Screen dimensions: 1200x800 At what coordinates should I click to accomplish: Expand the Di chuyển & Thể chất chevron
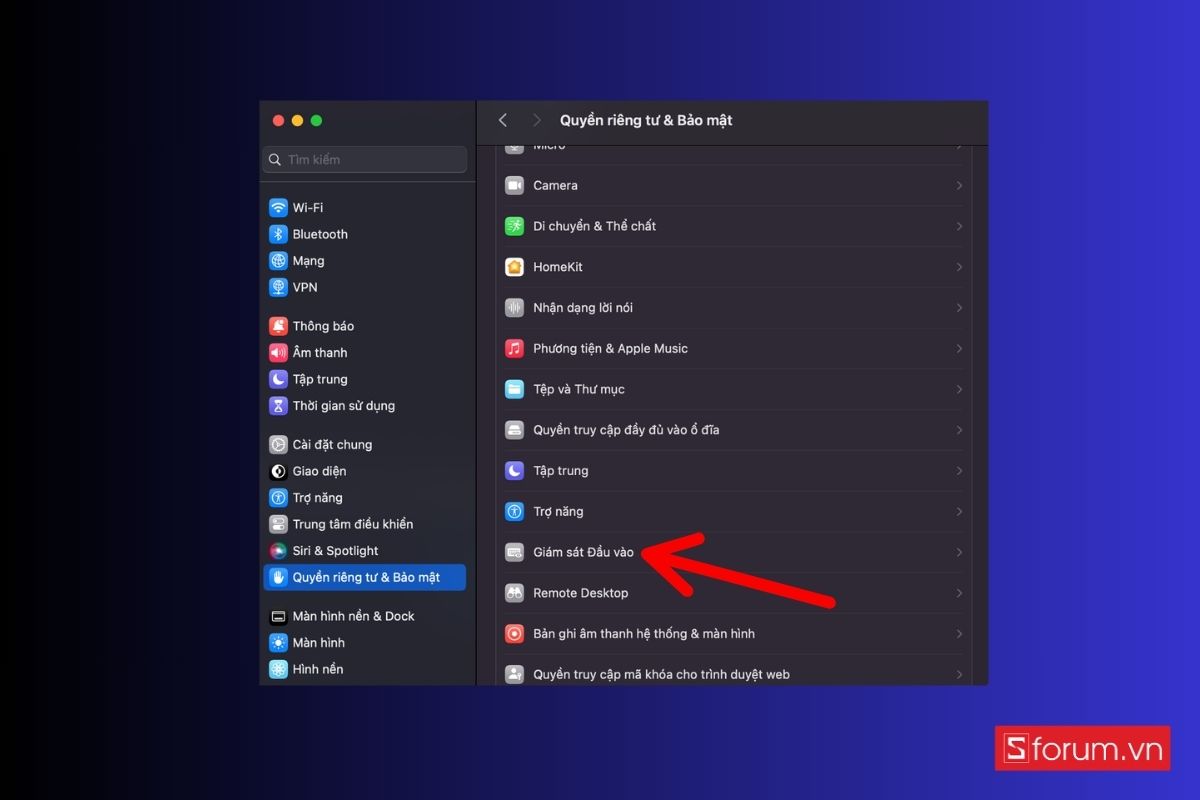click(x=958, y=226)
